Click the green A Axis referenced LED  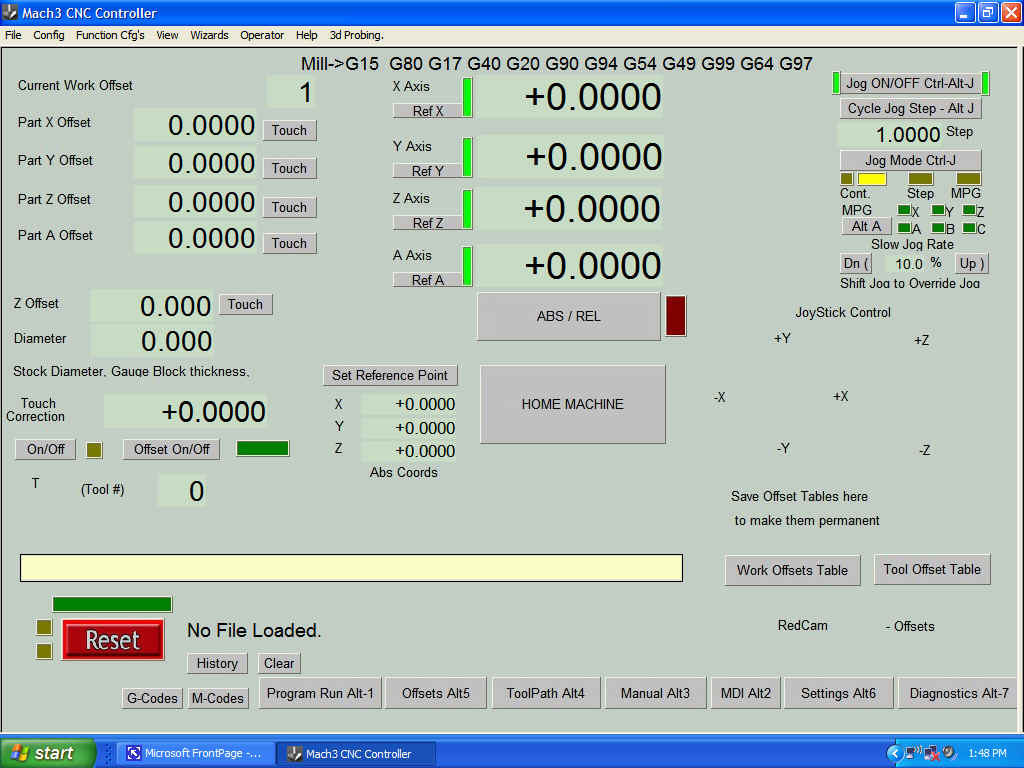pos(467,266)
